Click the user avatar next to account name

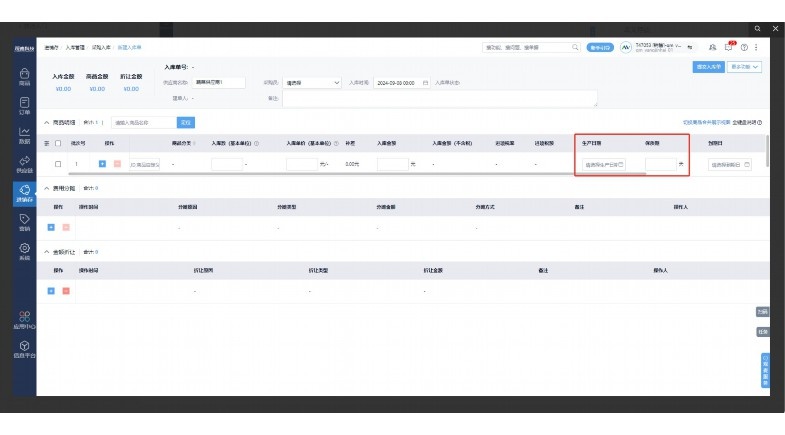625,47
